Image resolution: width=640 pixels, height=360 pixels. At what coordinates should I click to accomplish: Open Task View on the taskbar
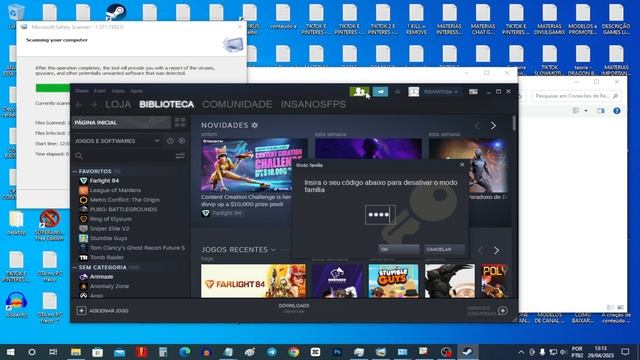(53, 352)
